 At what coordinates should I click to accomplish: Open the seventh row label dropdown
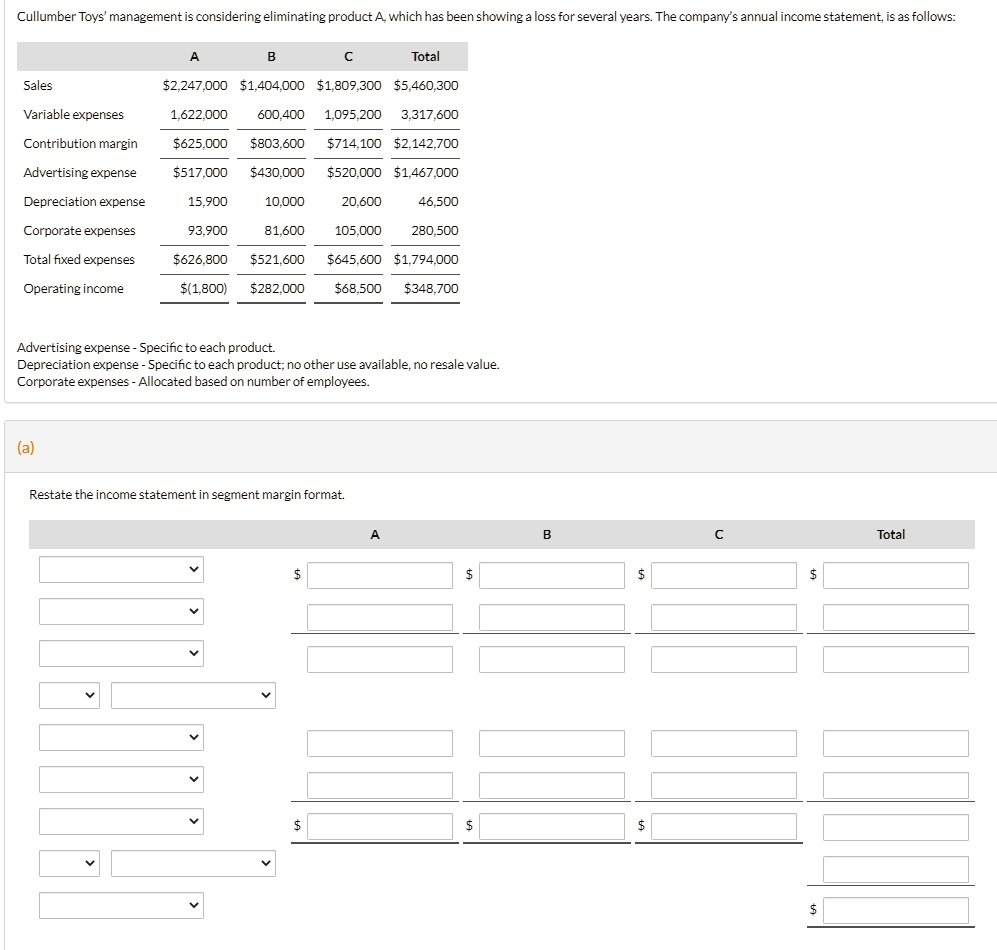tap(121, 821)
